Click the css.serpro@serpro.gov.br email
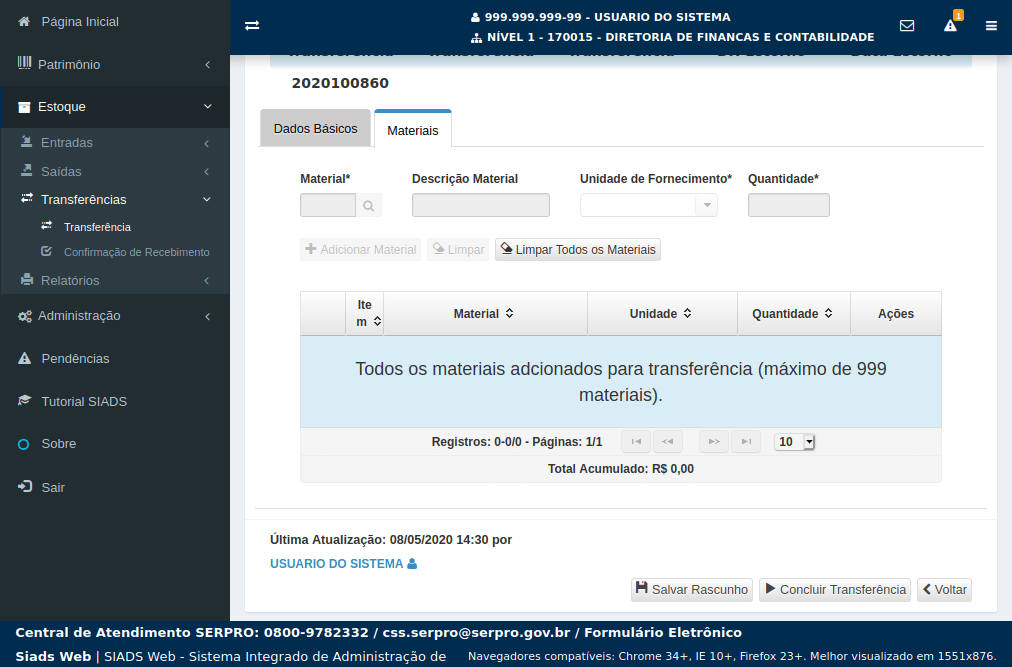This screenshot has height=667, width=1012. pos(476,633)
